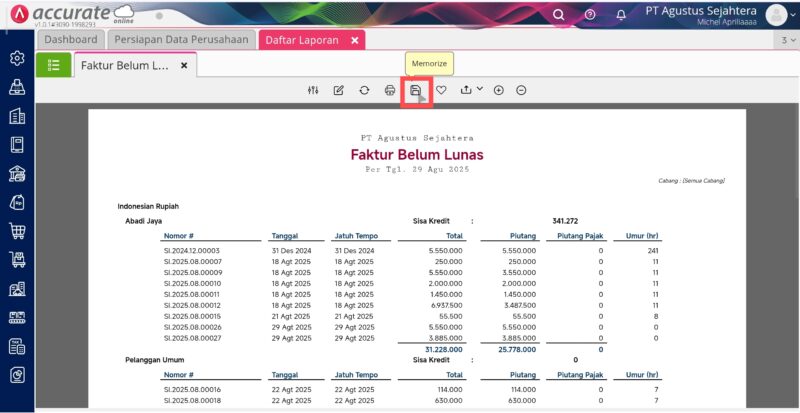Click the Accurate Online logo
This screenshot has width=800, height=413.
pyautogui.click(x=72, y=15)
